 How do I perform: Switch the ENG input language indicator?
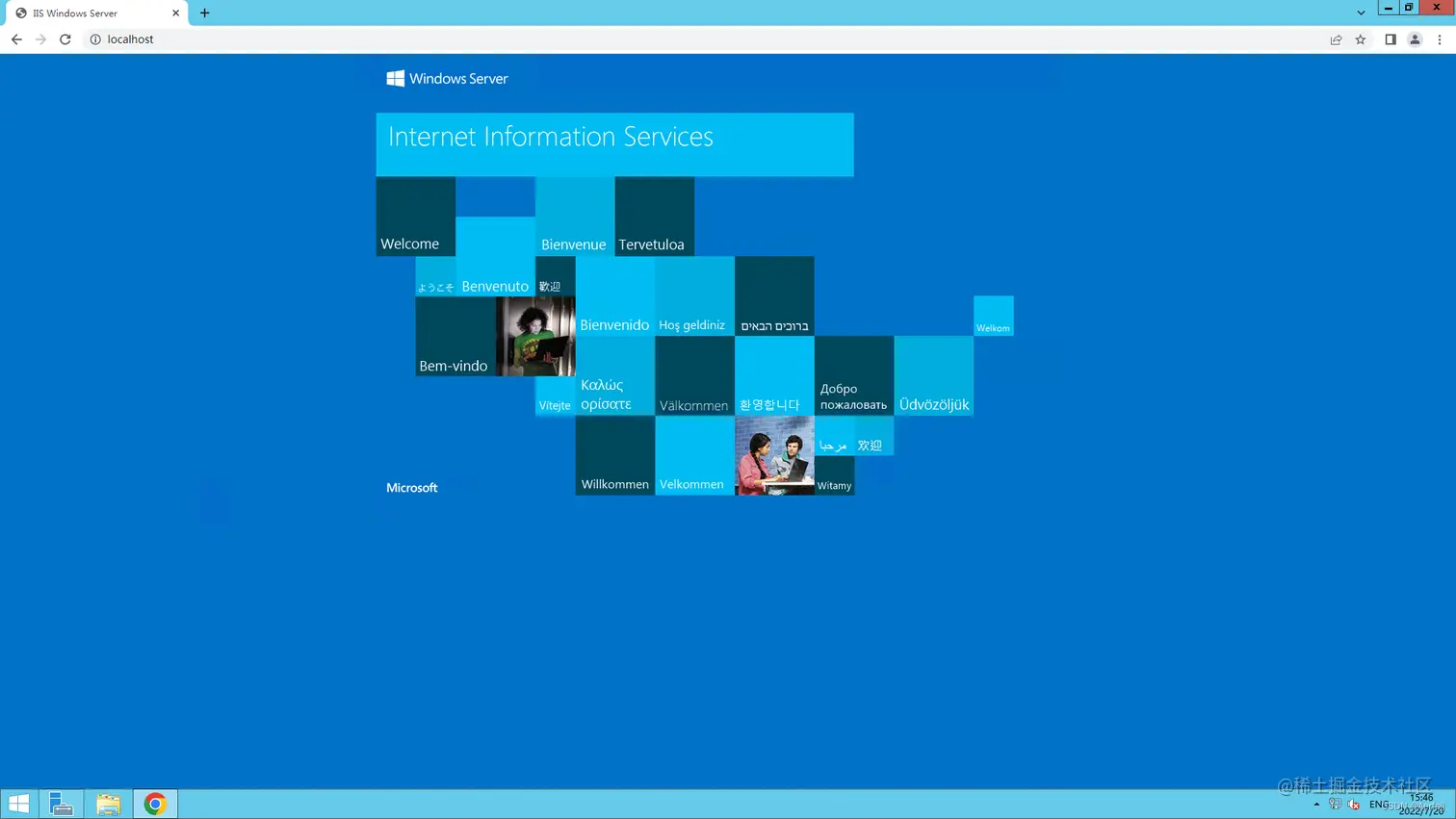pyautogui.click(x=1379, y=805)
